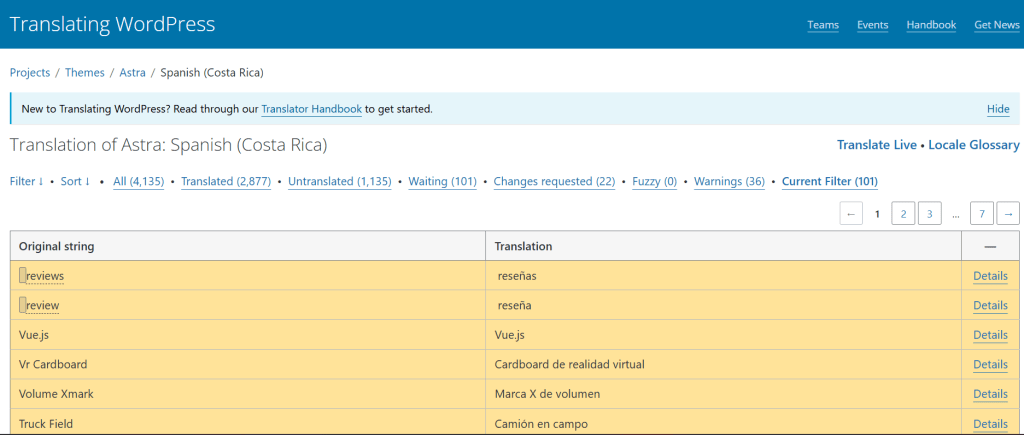1024x435 pixels.
Task: Go to next page arrow
Action: coord(1008,214)
